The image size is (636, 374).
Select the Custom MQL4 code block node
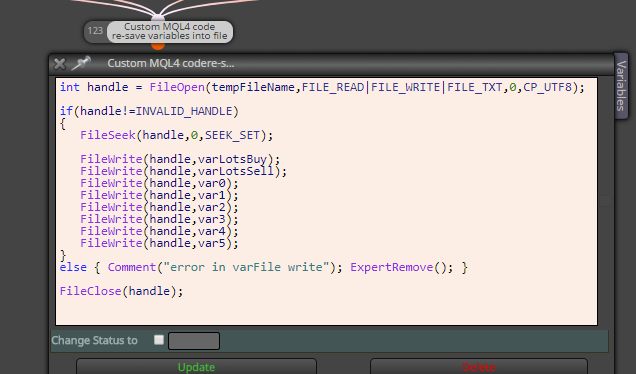pyautogui.click(x=170, y=31)
